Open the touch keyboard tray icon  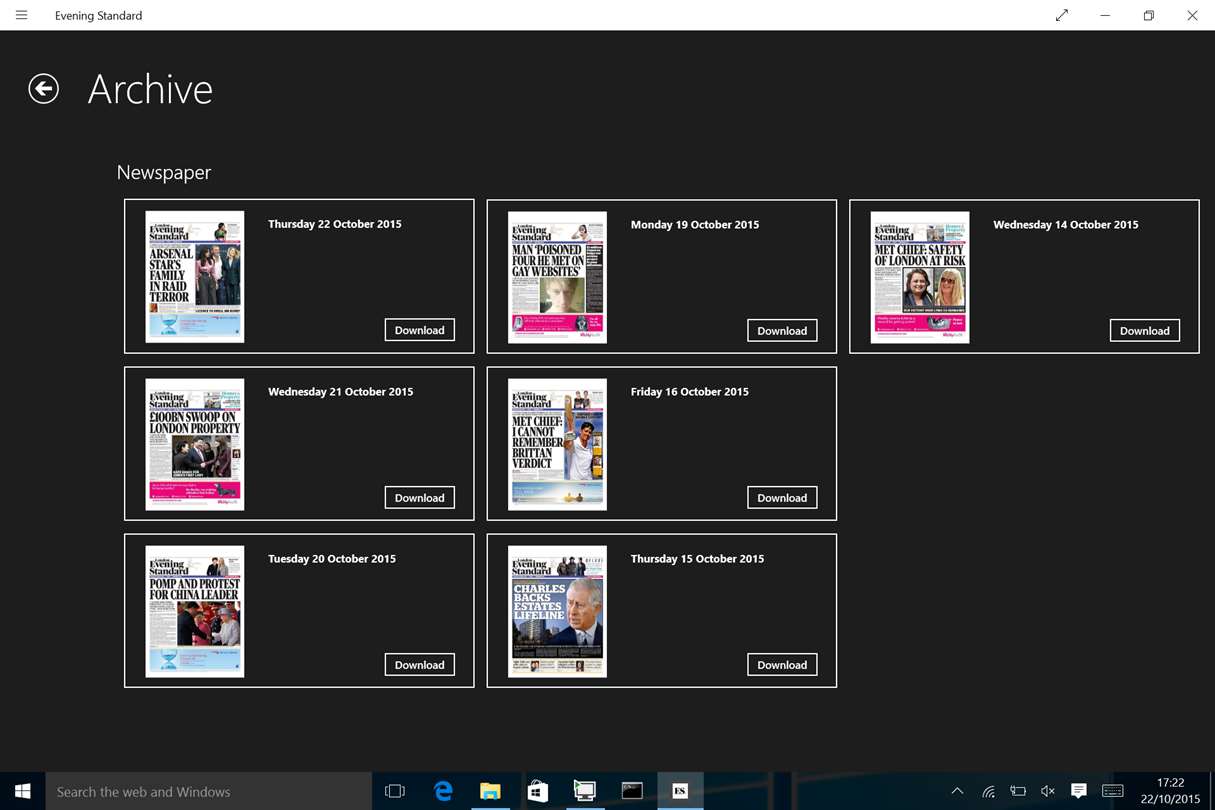click(1112, 791)
